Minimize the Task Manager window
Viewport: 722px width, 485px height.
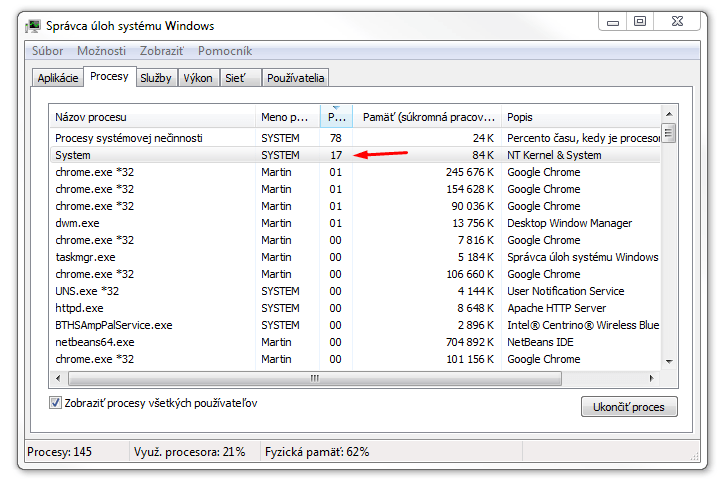point(613,21)
